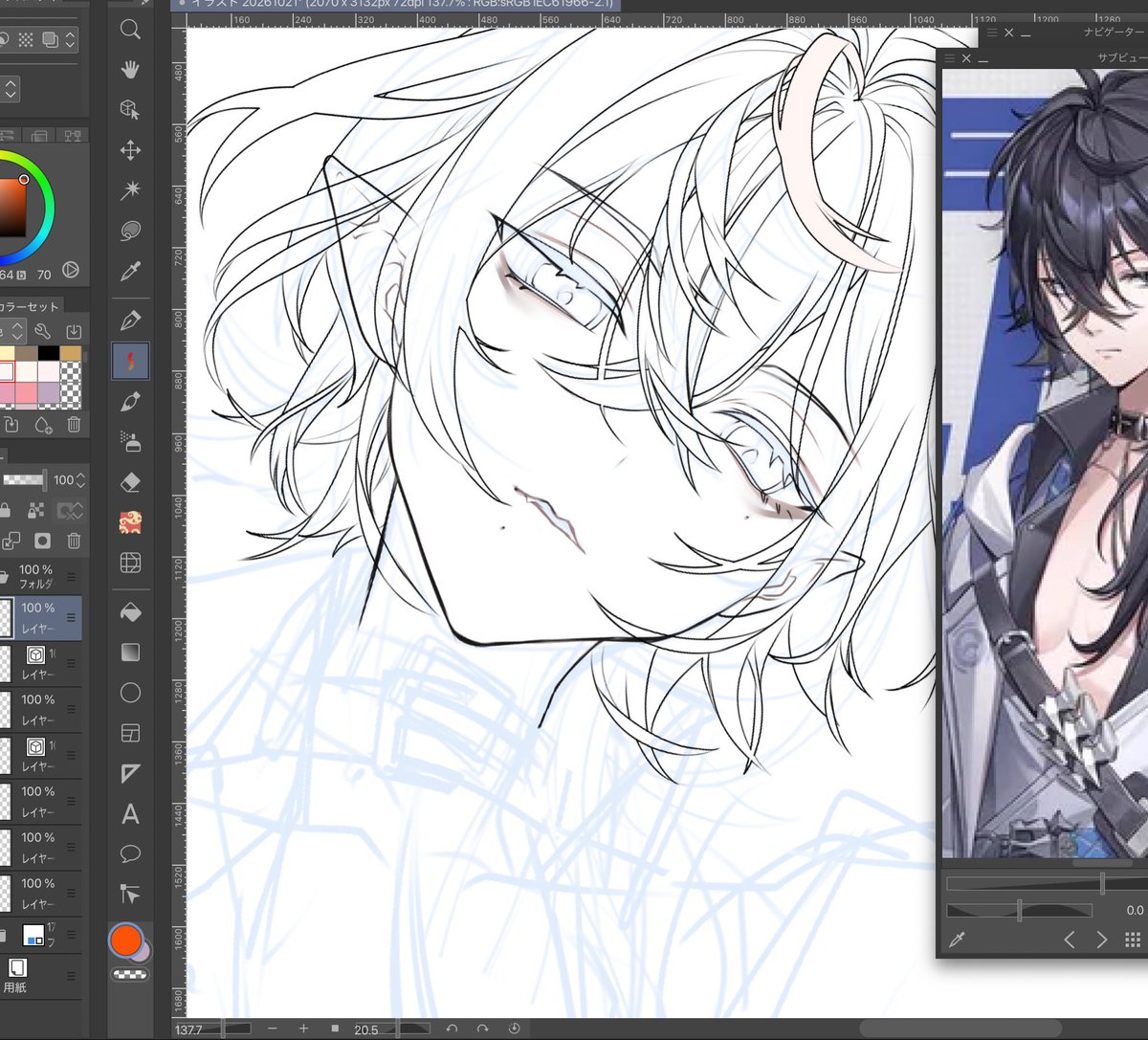Select the main drawing color orange circle
Image resolution: width=1148 pixels, height=1040 pixels.
(125, 940)
